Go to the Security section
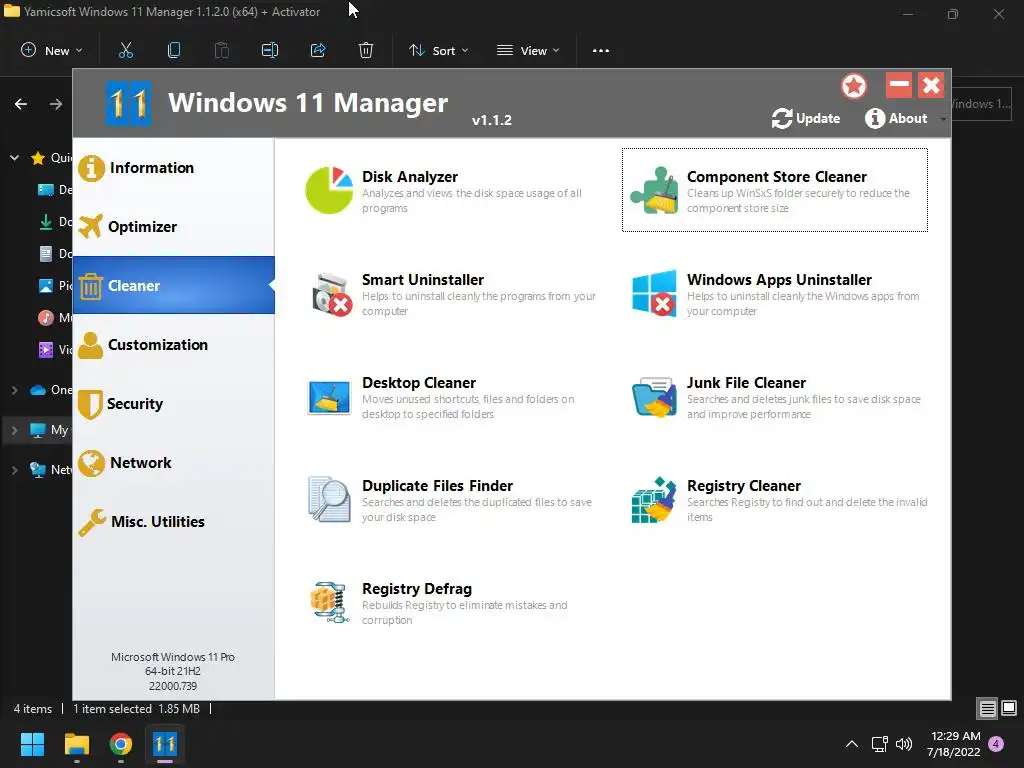This screenshot has height=768, width=1024. [174, 404]
